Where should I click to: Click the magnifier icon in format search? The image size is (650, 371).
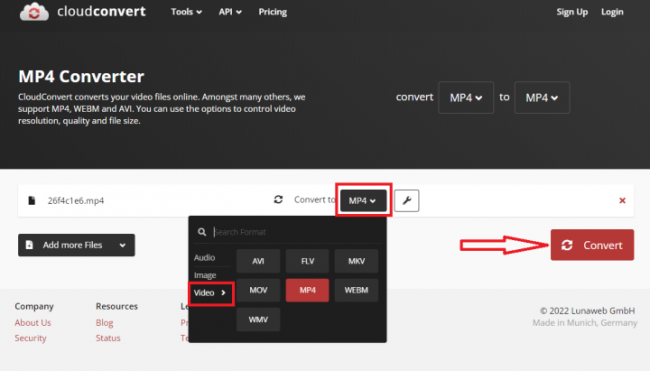[202, 232]
